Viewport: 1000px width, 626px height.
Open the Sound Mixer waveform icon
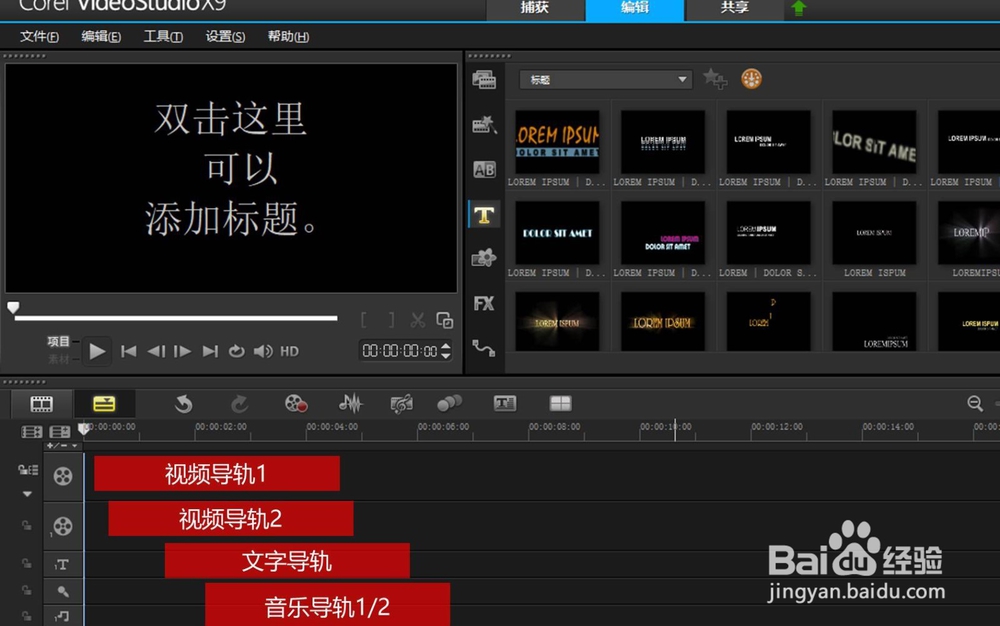pos(350,404)
